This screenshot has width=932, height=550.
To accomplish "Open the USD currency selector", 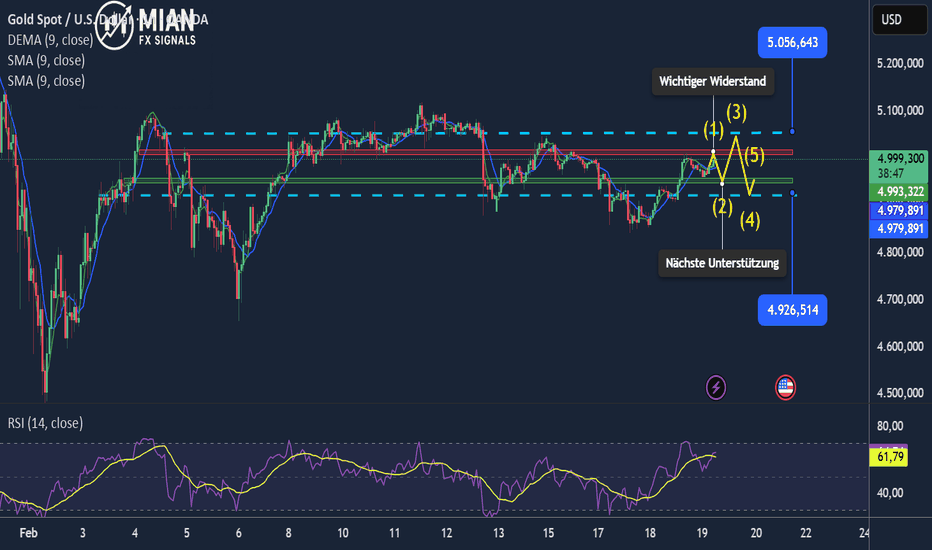I will pos(899,20).
